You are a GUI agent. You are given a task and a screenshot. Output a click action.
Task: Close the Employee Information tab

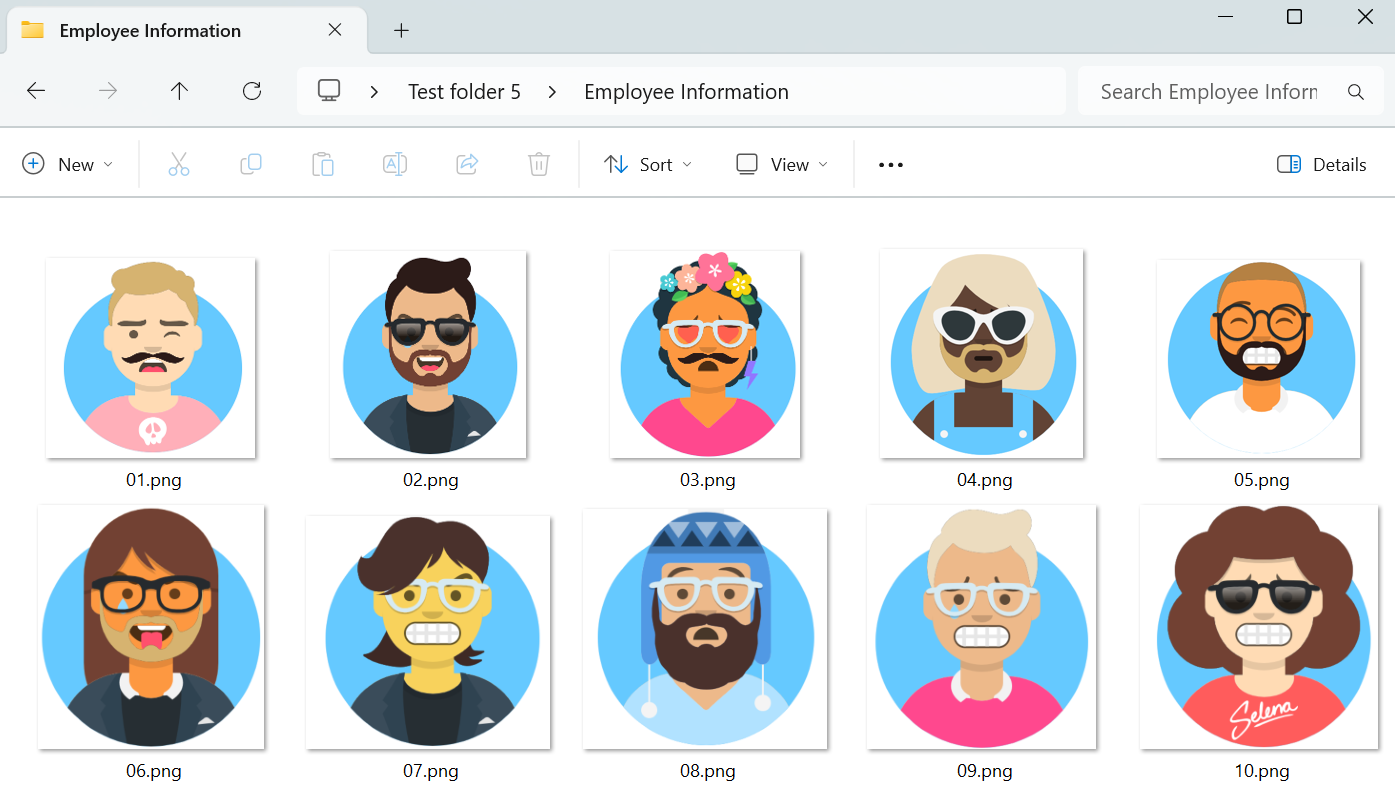click(x=335, y=30)
